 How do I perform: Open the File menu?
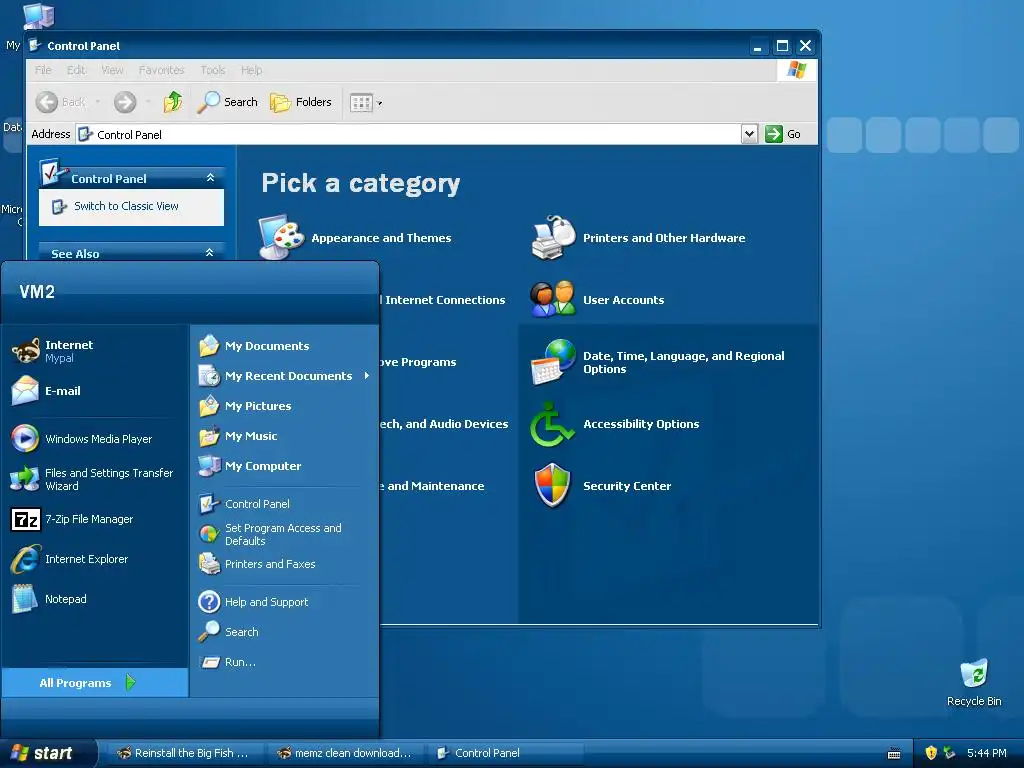click(x=43, y=70)
